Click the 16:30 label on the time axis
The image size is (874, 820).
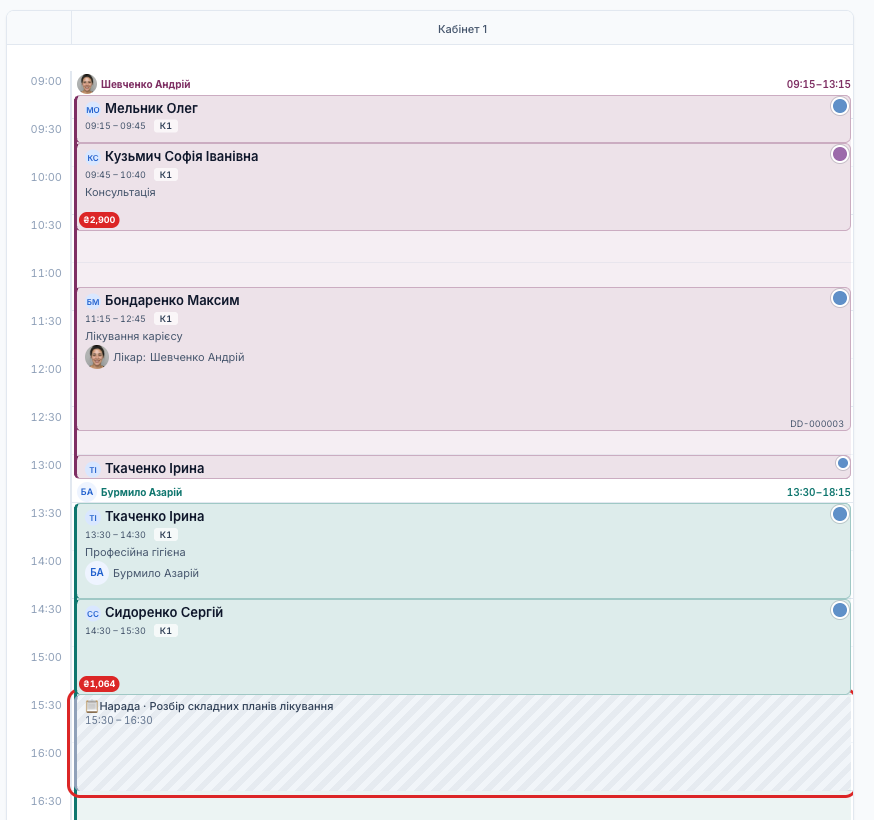46,801
